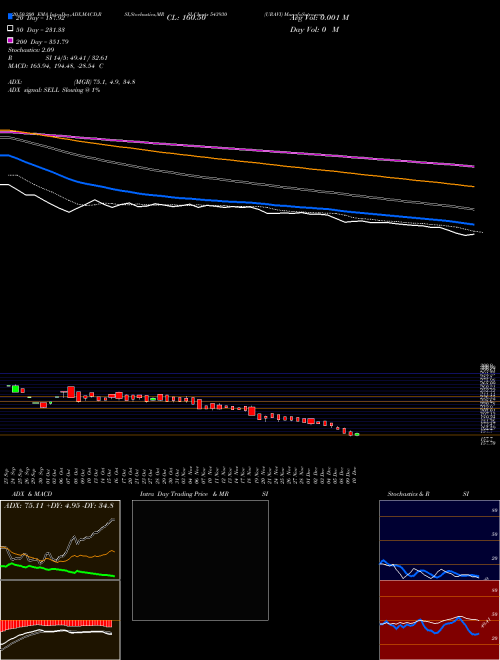Viewport: 500px width, 660px height.
Task: Click the green -DY line in ADX chart
Action: pos(59,570)
